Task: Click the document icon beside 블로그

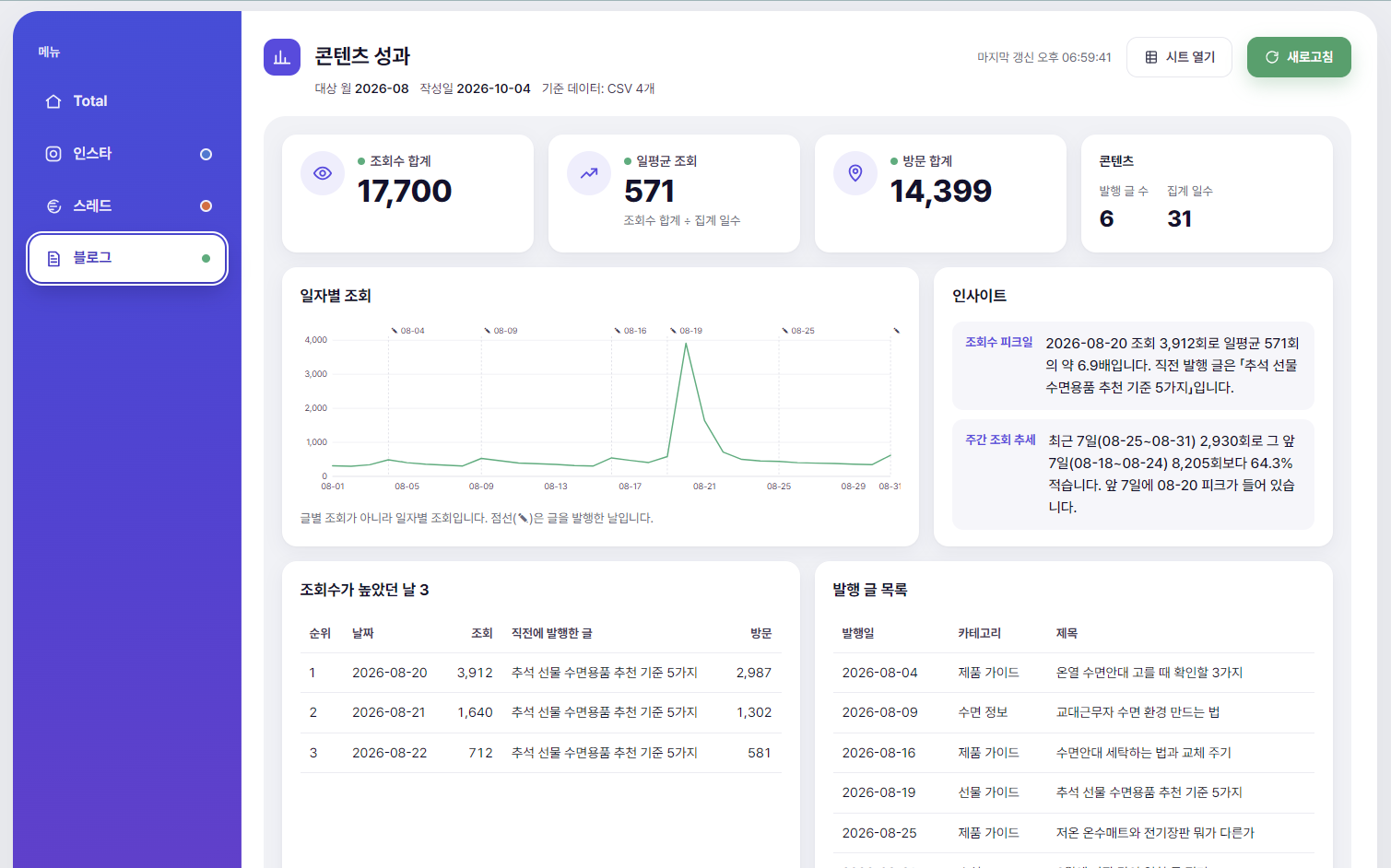Action: click(53, 258)
